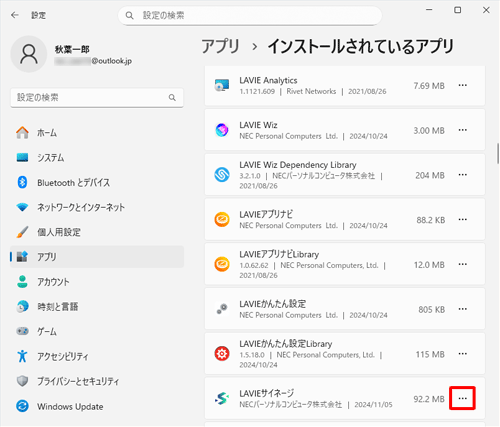Image resolution: width=500 pixels, height=427 pixels.
Task: Open more options for LAVIE Wiz
Action: point(462,130)
